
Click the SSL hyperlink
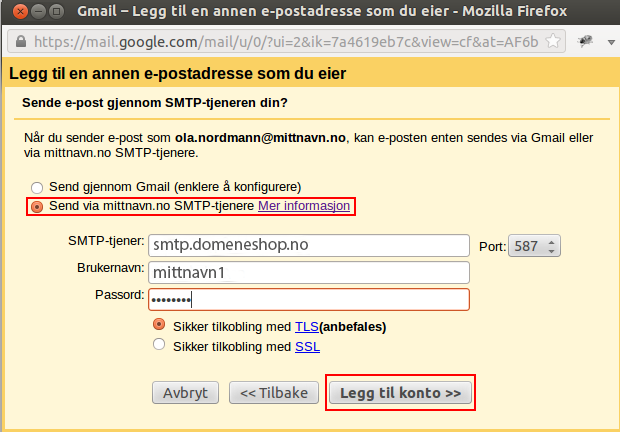click(307, 346)
